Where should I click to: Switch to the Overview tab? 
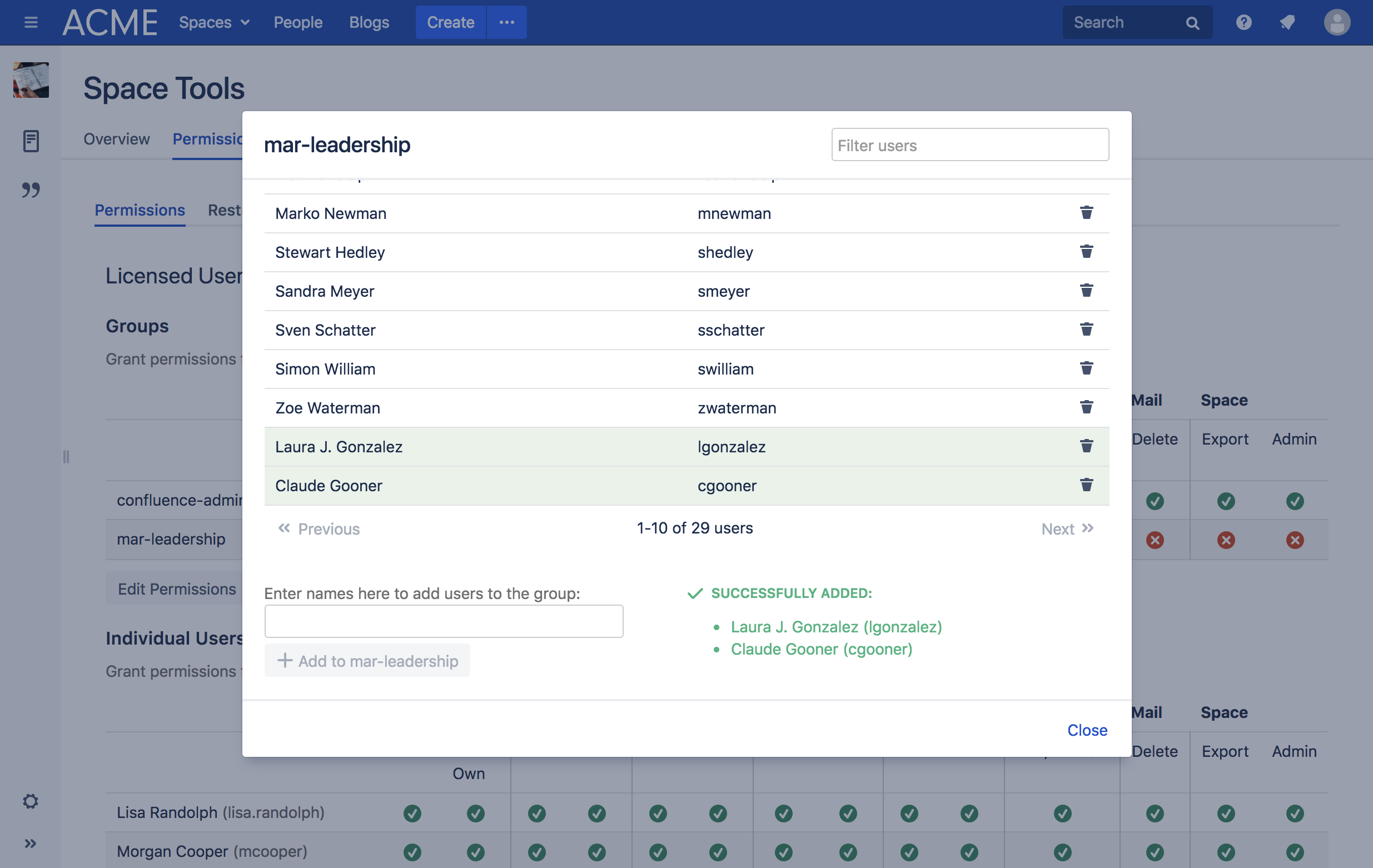point(116,138)
